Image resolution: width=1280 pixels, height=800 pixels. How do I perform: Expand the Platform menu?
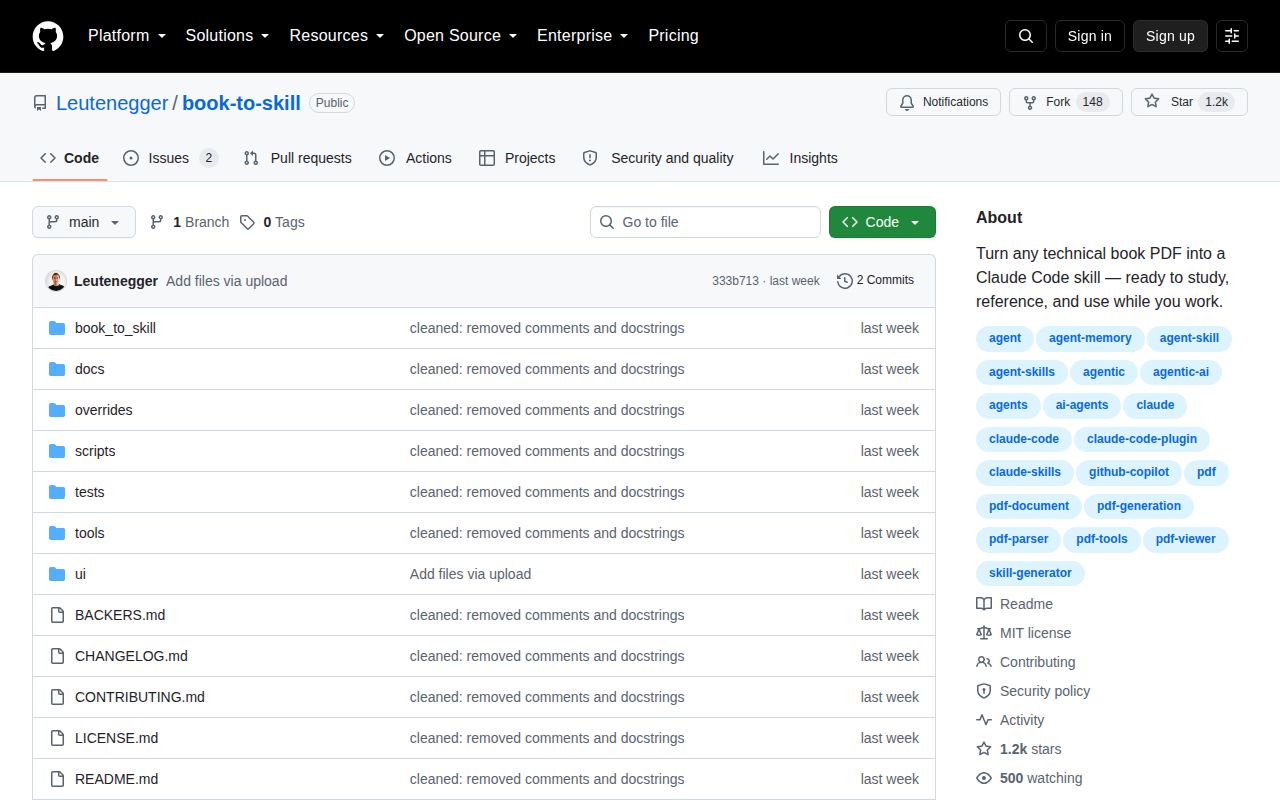pyautogui.click(x=126, y=36)
